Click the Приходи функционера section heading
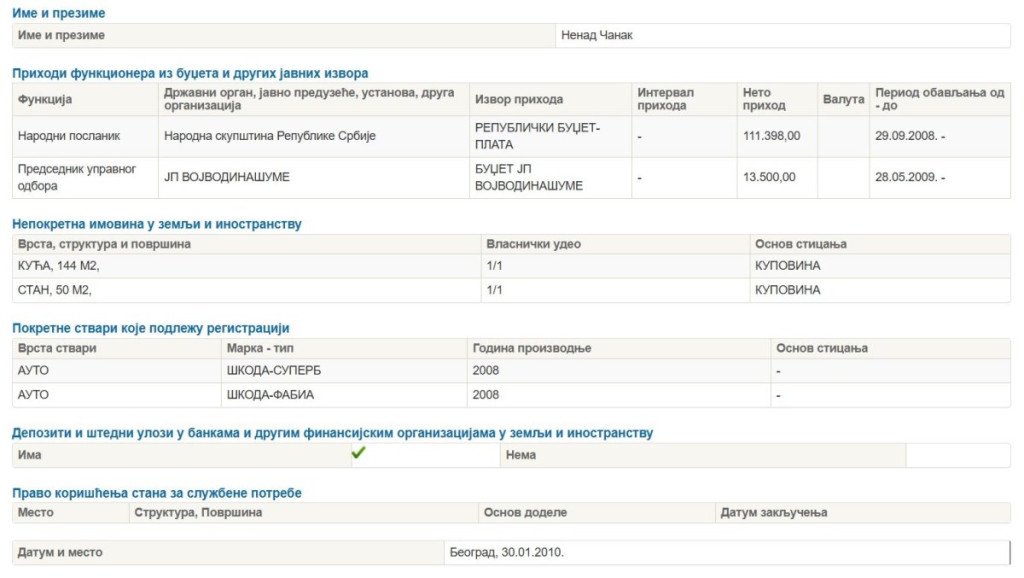The image size is (1024, 578). click(190, 73)
